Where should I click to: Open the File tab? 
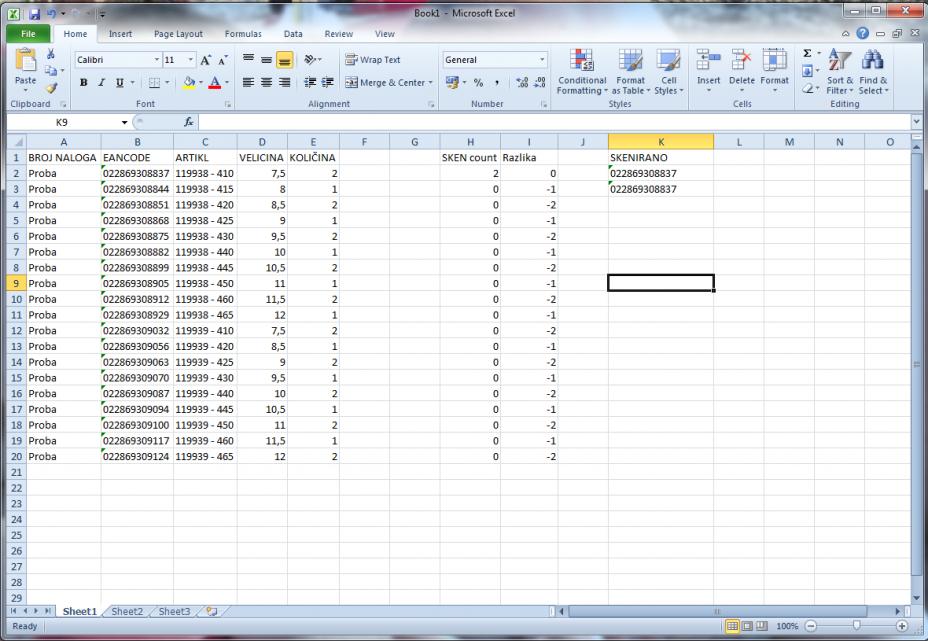coord(28,34)
